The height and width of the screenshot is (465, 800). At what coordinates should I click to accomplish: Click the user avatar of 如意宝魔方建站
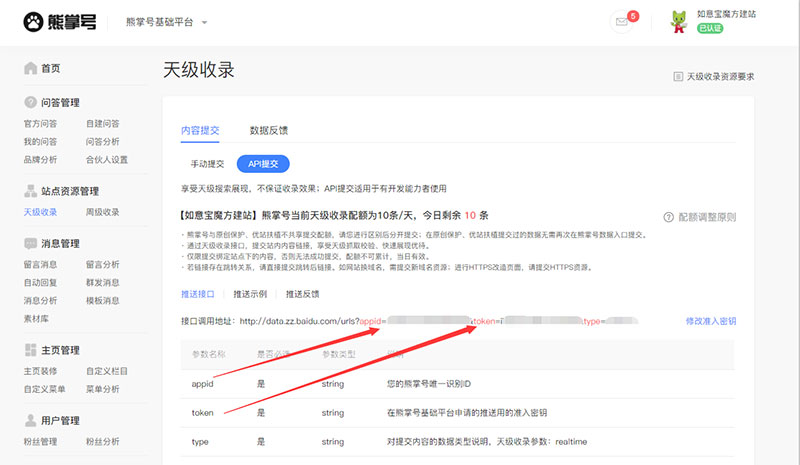point(678,22)
